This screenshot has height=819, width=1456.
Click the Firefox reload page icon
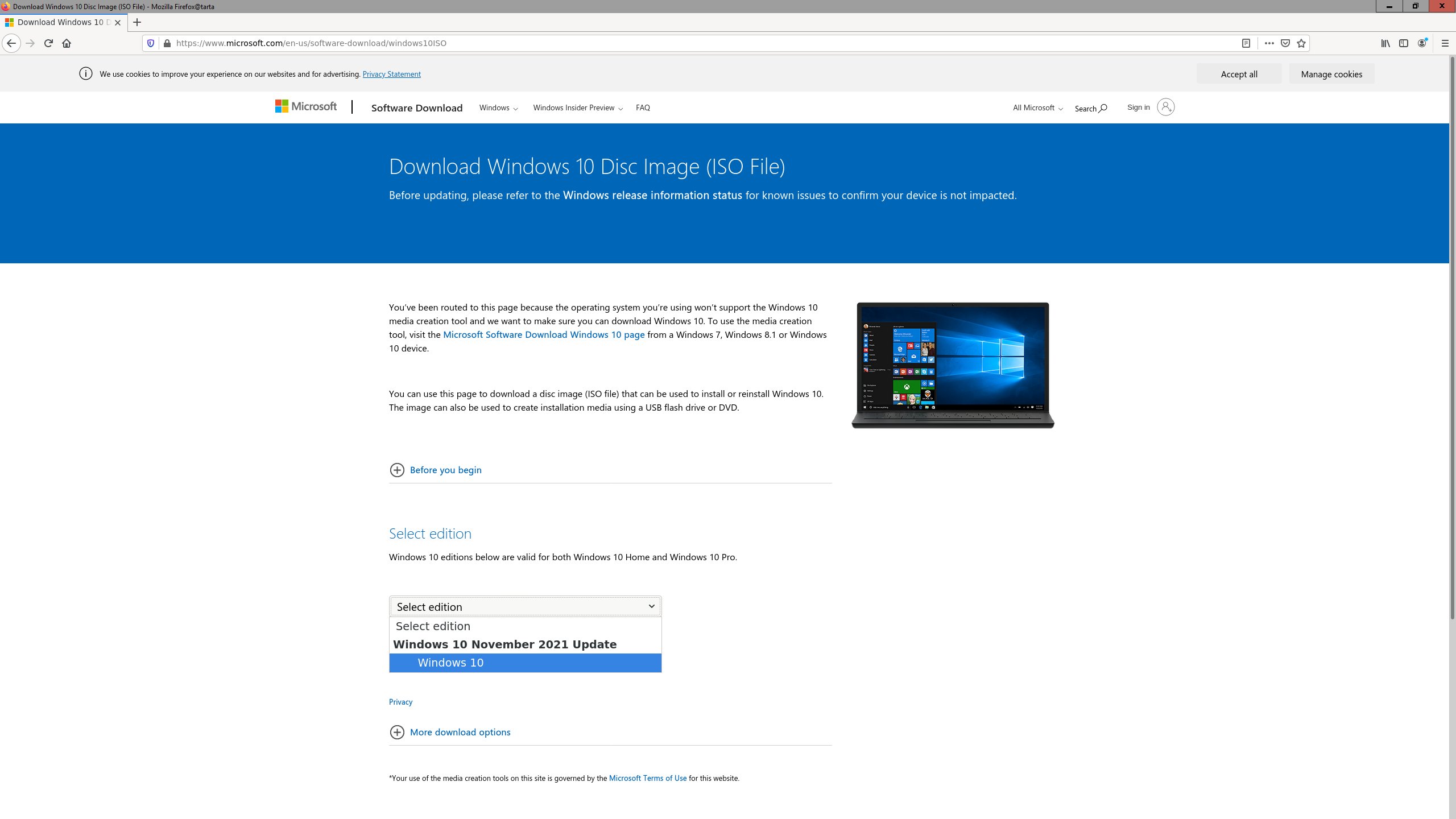[x=48, y=43]
